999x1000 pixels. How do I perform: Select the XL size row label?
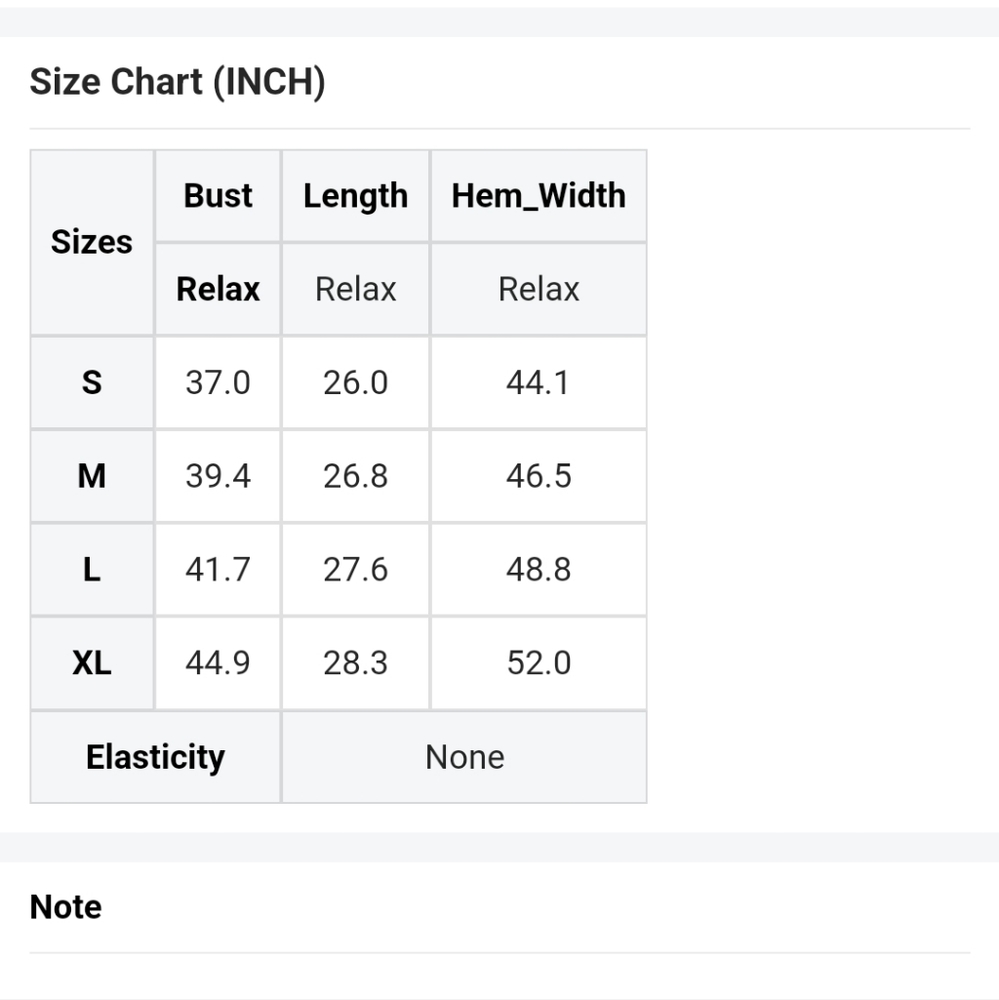(x=92, y=663)
